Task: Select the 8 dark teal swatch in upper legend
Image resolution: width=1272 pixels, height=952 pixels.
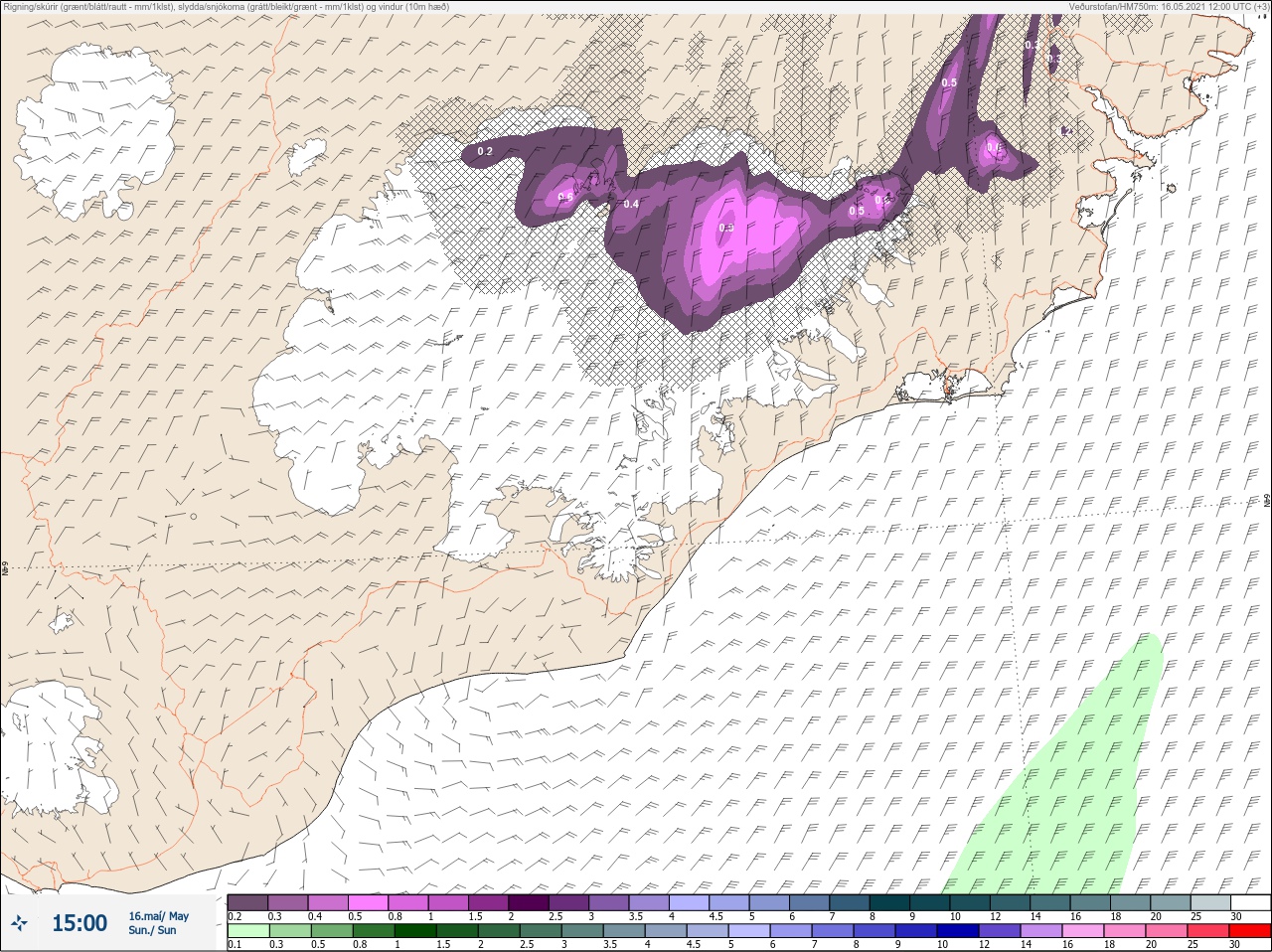Action: (889, 902)
